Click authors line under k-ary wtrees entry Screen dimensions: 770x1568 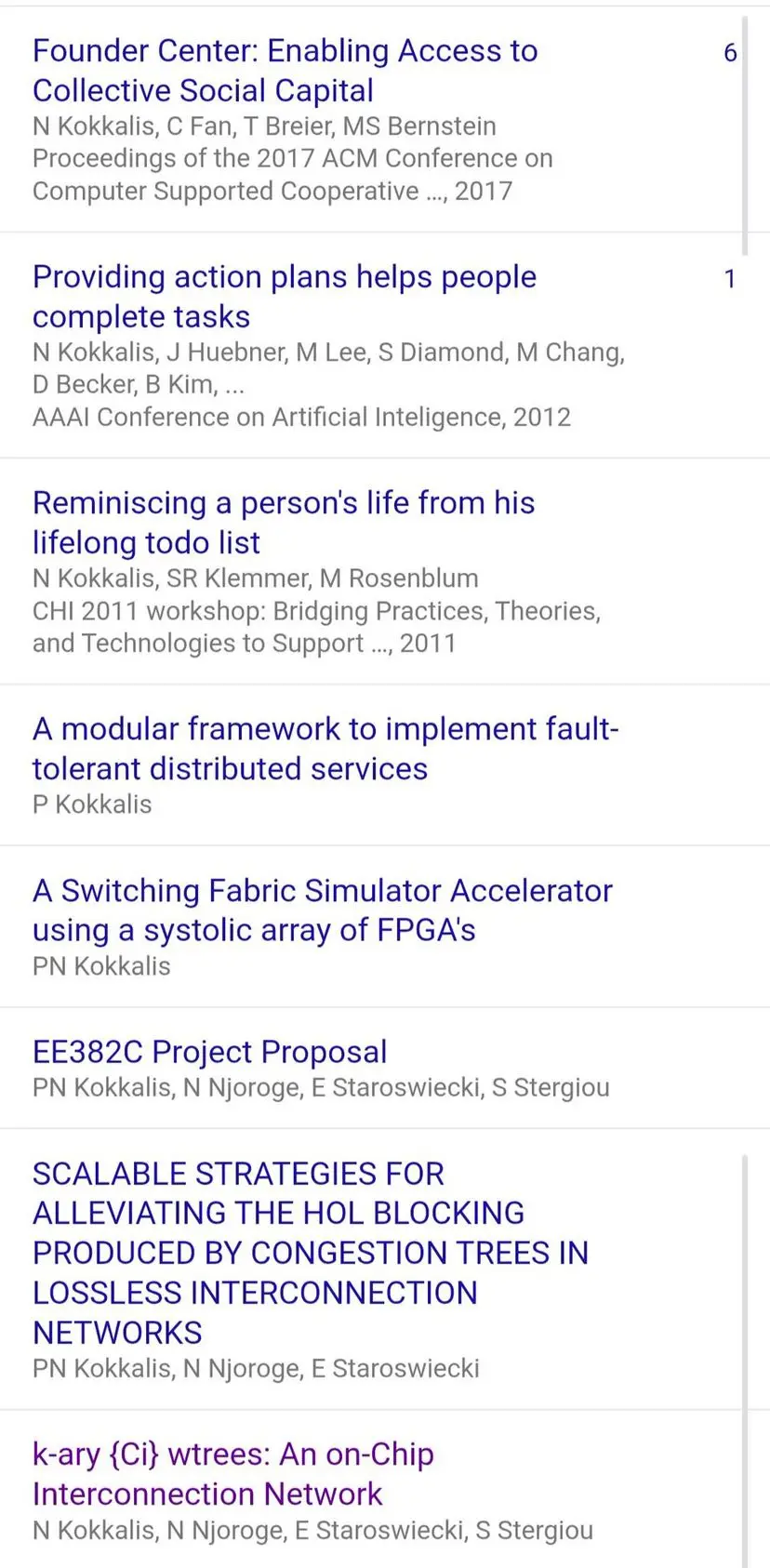coord(312,1530)
